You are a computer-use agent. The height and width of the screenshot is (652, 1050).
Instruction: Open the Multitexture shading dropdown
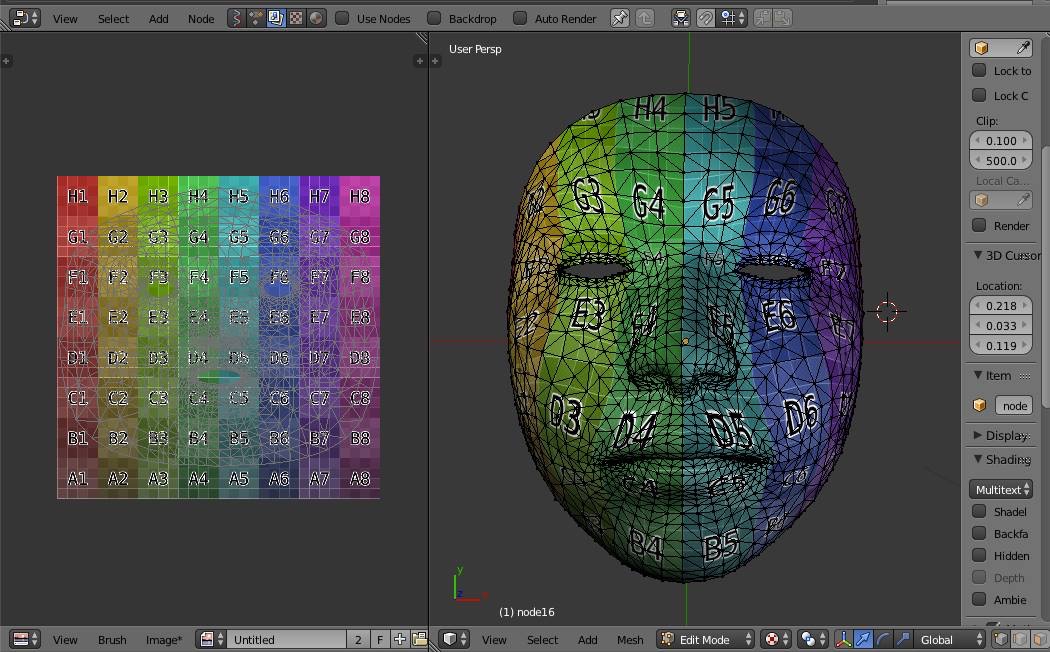(x=1001, y=489)
